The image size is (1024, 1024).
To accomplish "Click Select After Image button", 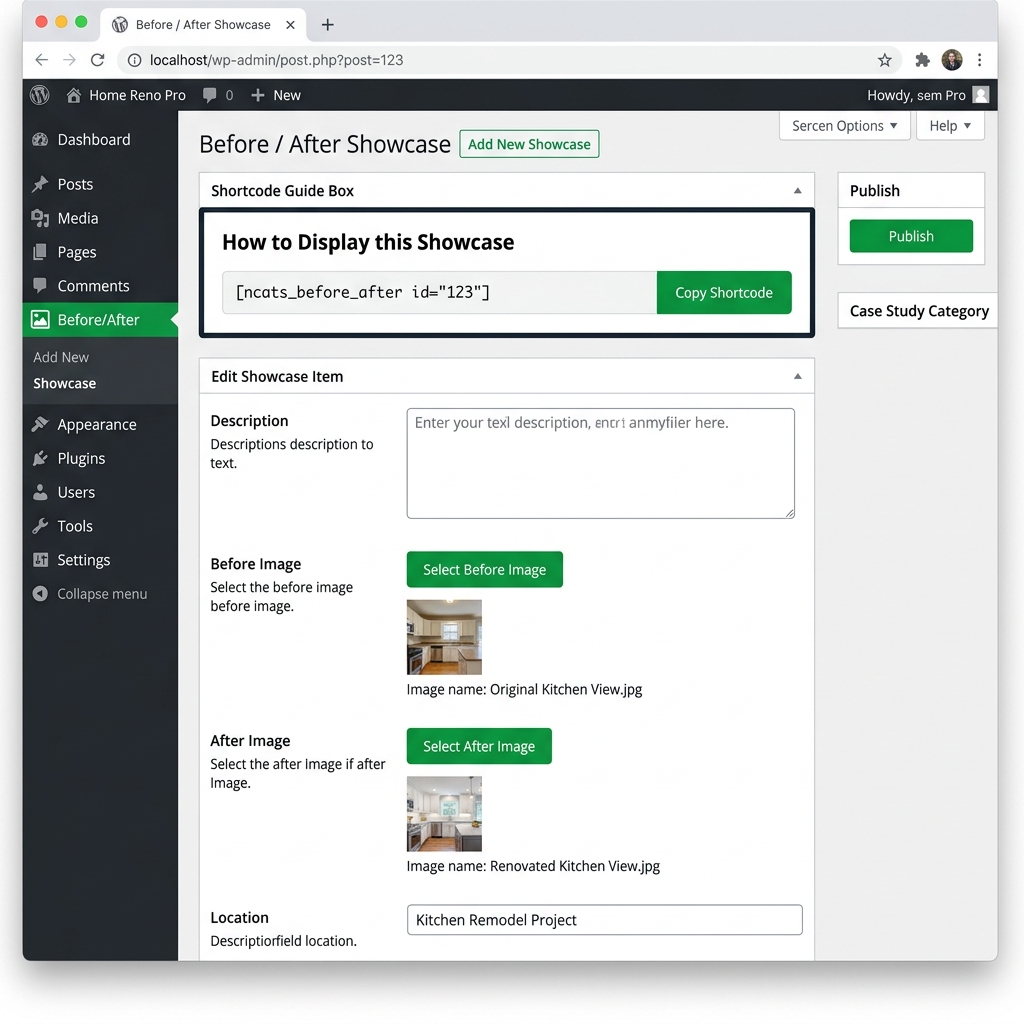I will pyautogui.click(x=479, y=746).
